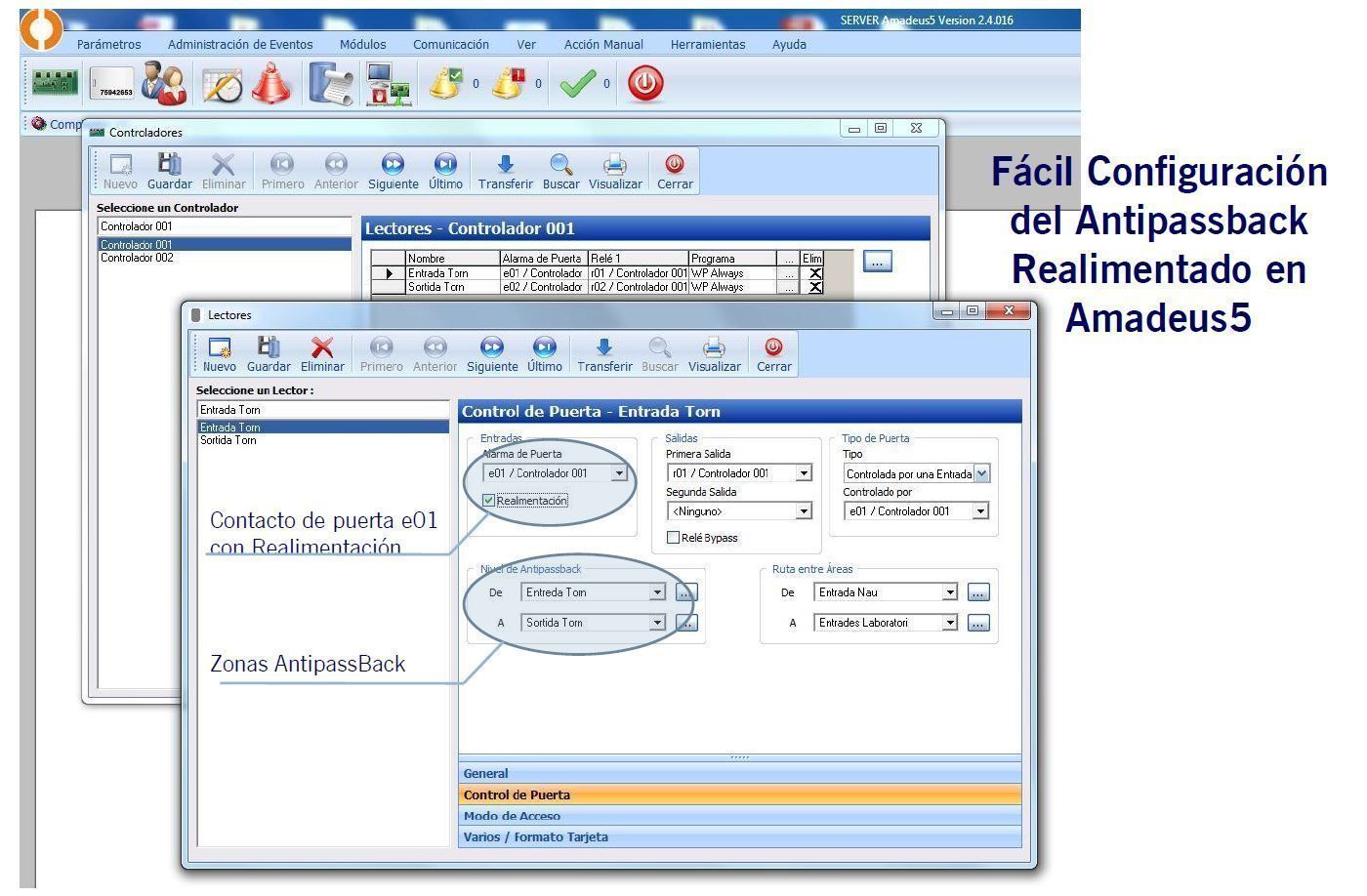Image resolution: width=1367 pixels, height=896 pixels.
Task: Click Nuevo in the Lectores window toolbar
Action: (219, 355)
